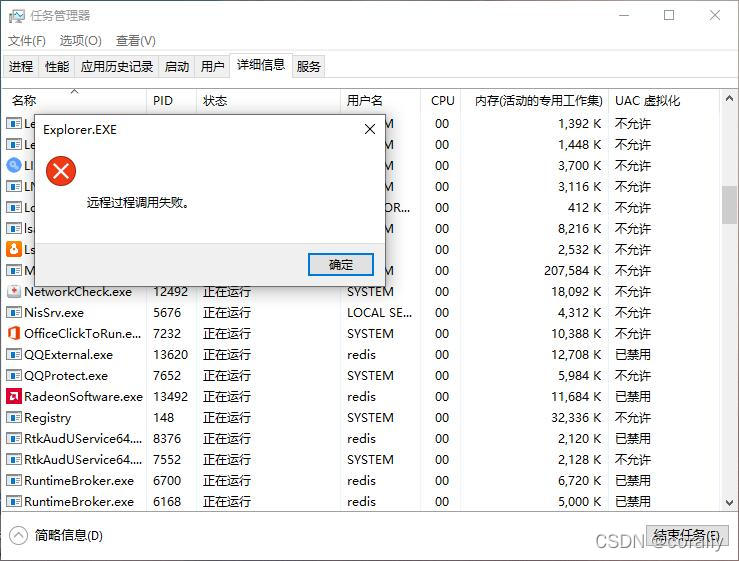The image size is (739, 561).
Task: Switch to the 性能 tab
Action: (x=57, y=66)
